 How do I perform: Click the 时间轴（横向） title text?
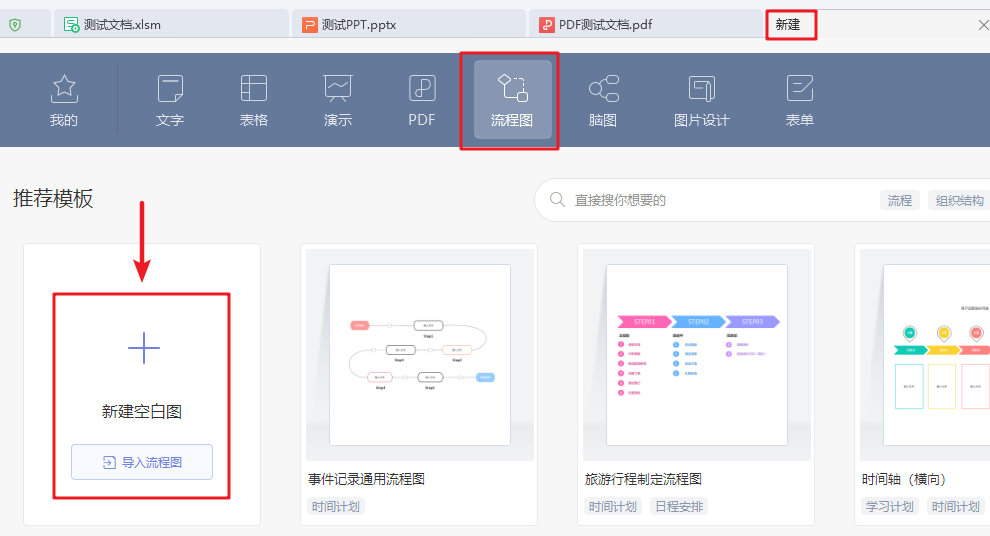(x=904, y=479)
